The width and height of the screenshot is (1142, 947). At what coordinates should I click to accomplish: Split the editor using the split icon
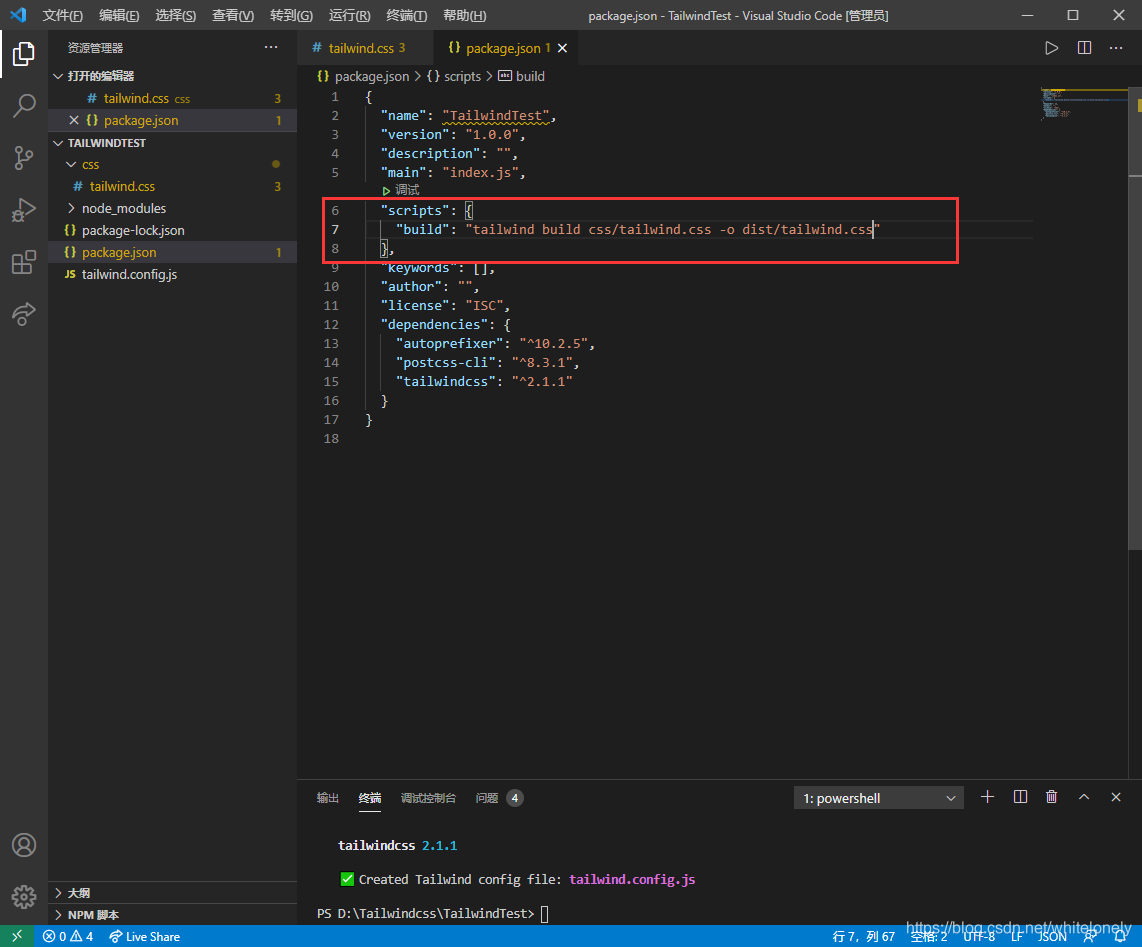point(1084,47)
